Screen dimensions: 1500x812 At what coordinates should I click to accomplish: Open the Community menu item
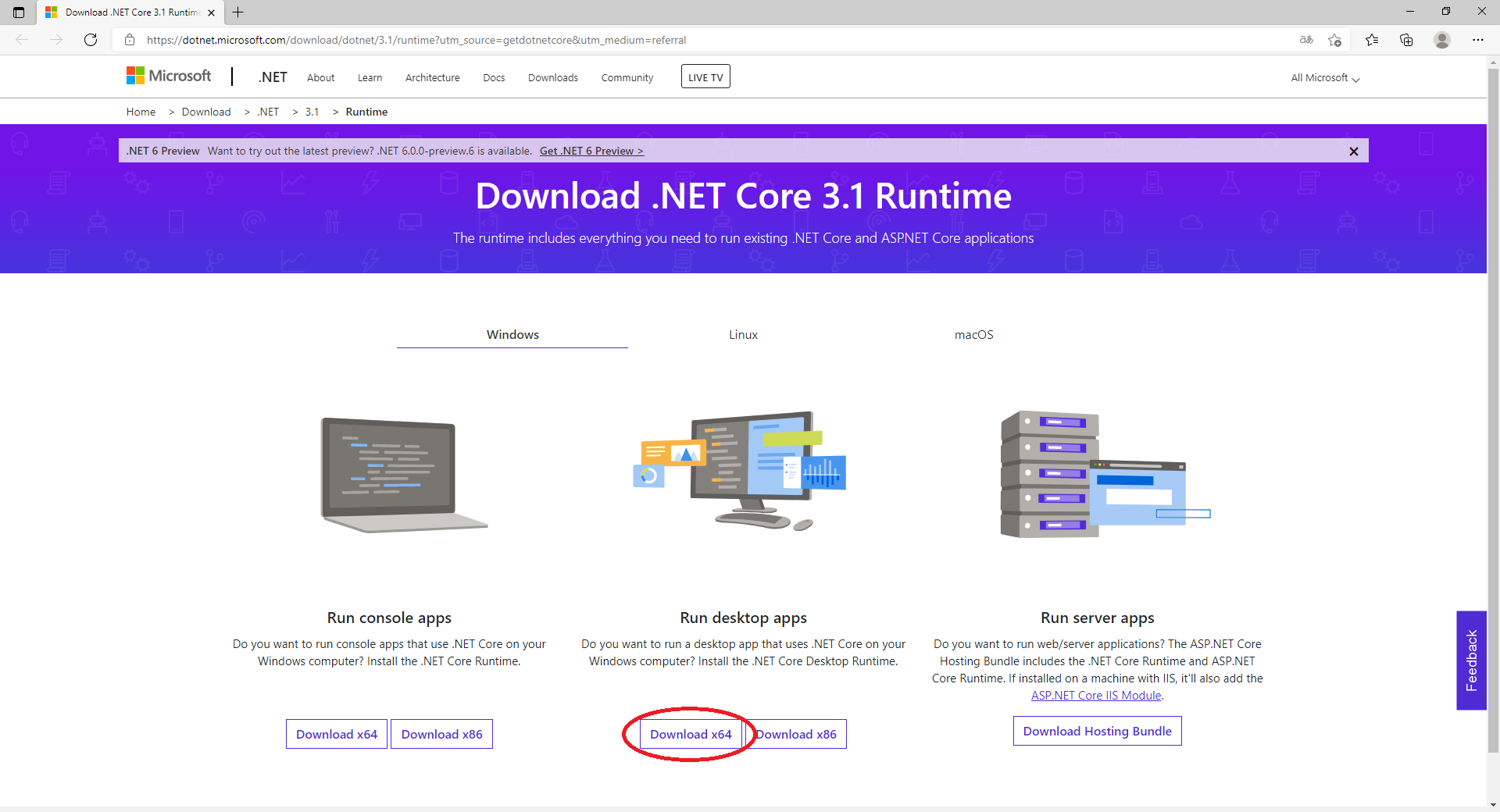point(627,78)
